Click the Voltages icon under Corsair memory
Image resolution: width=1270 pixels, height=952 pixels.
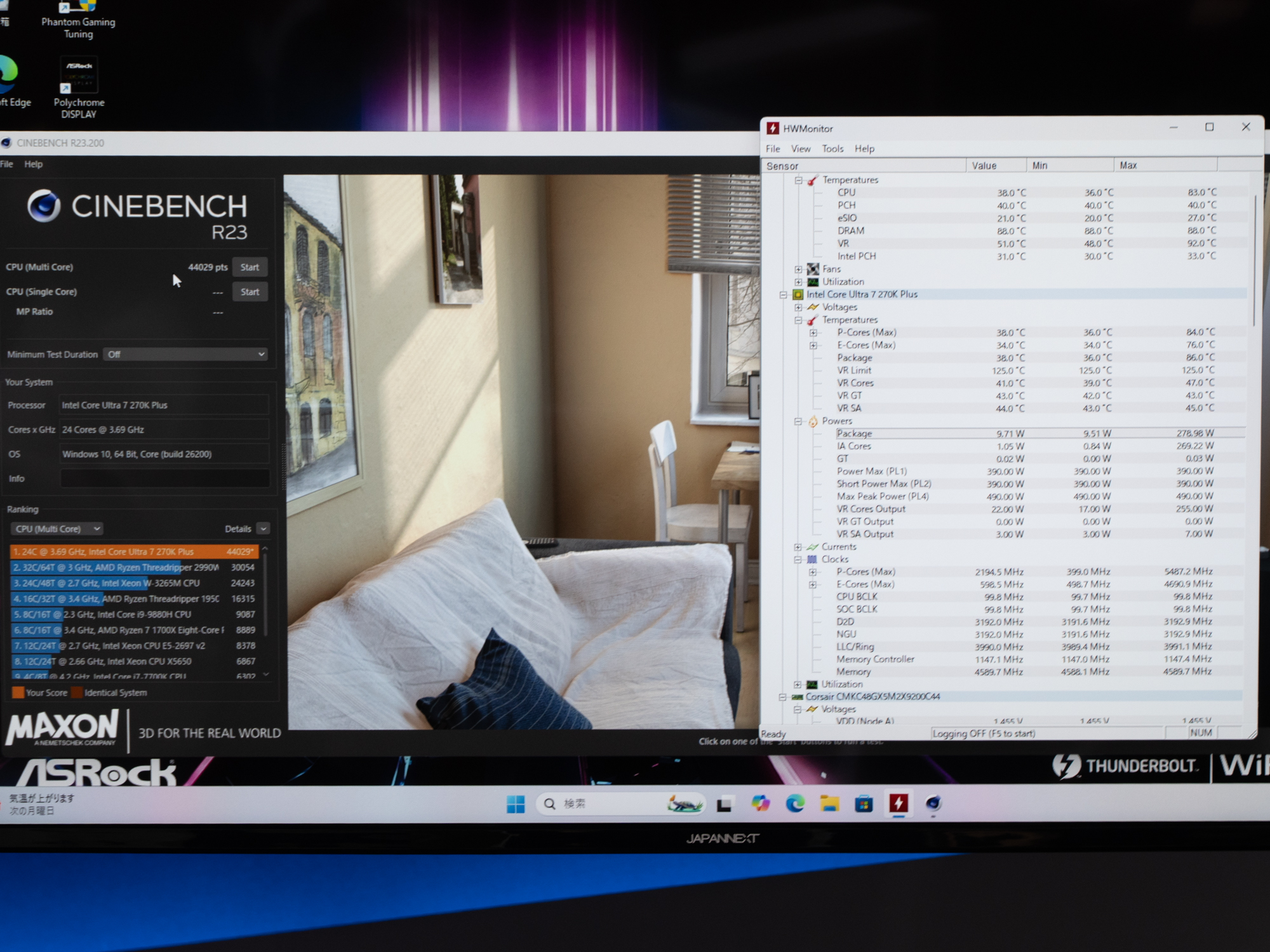[812, 710]
